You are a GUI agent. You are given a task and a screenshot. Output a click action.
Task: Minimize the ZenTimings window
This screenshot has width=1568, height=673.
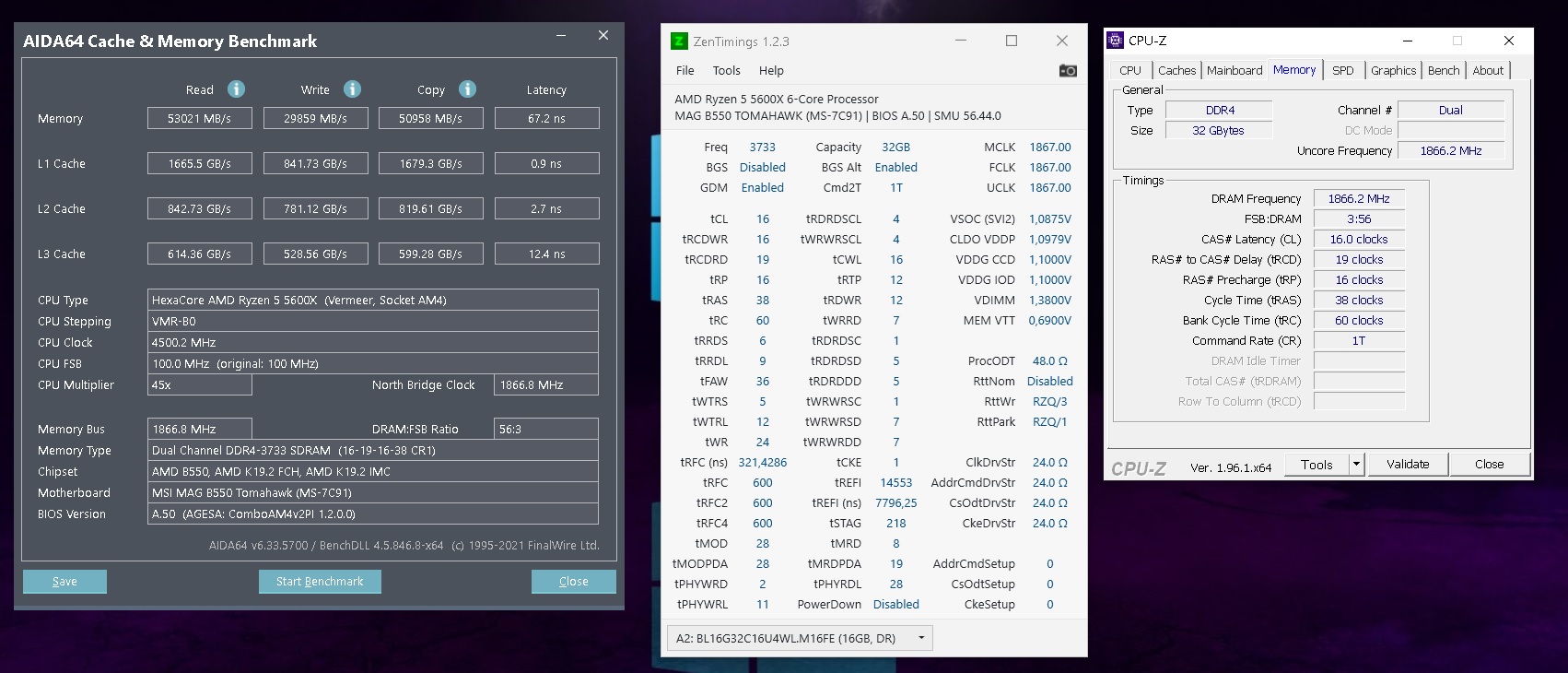(x=961, y=41)
